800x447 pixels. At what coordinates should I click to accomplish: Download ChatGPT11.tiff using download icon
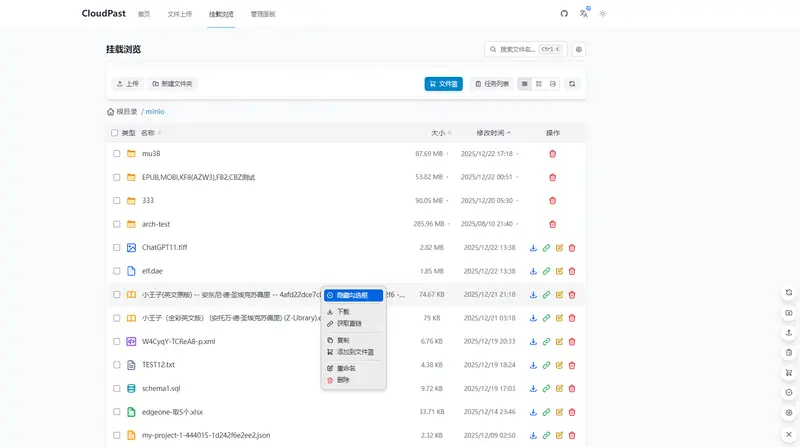(x=533, y=247)
